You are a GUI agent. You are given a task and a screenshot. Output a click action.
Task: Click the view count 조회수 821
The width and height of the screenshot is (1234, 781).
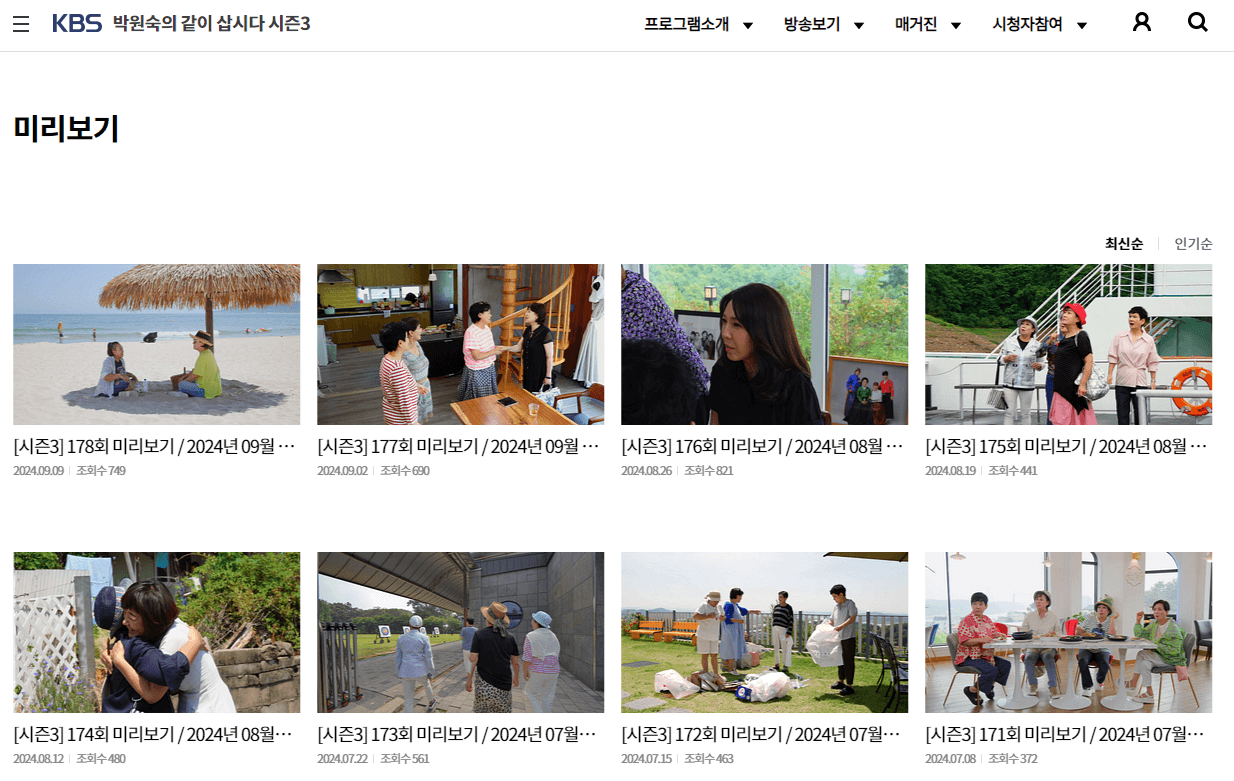coord(709,471)
